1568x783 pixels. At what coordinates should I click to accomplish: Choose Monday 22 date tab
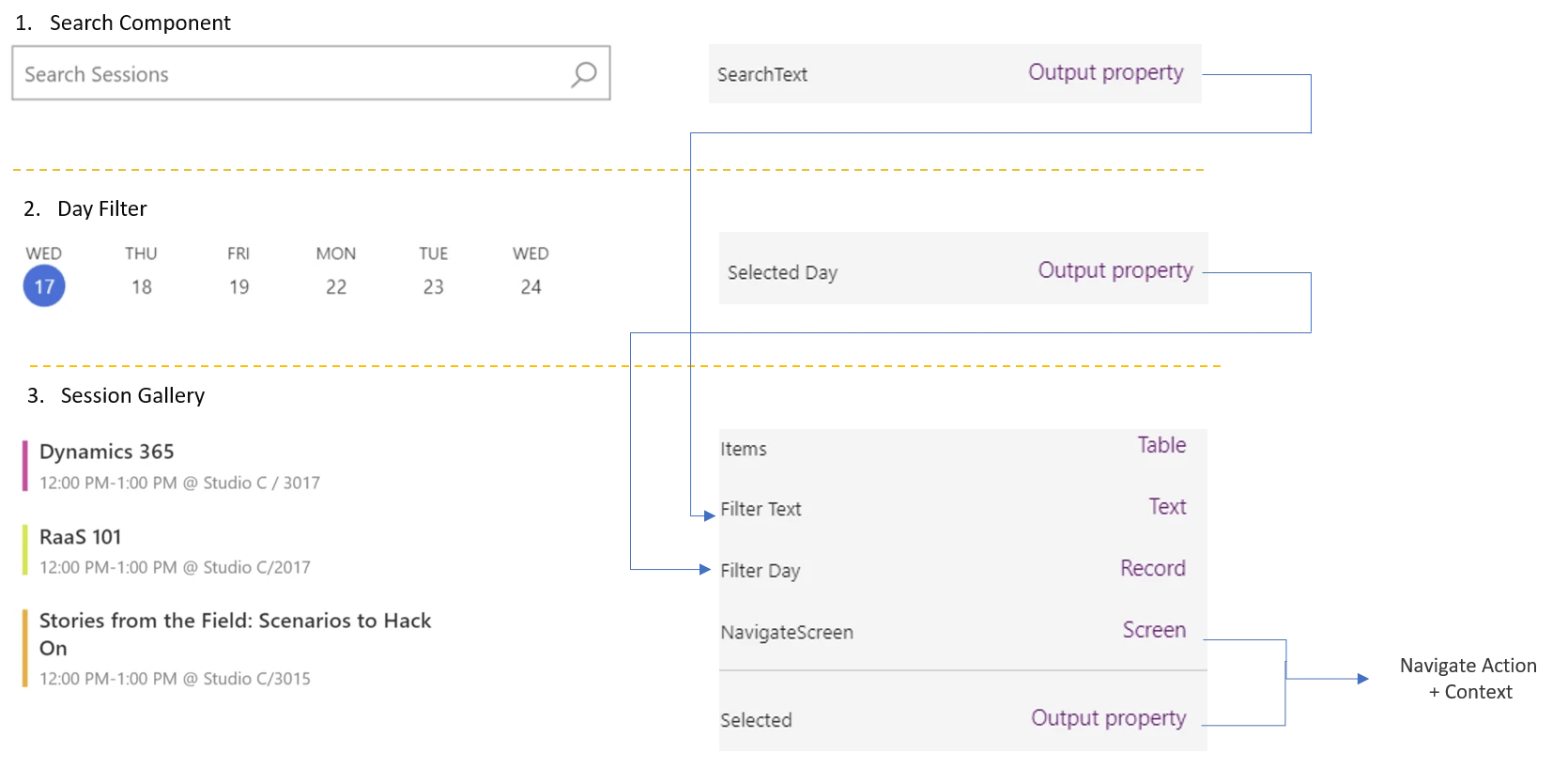(x=335, y=285)
